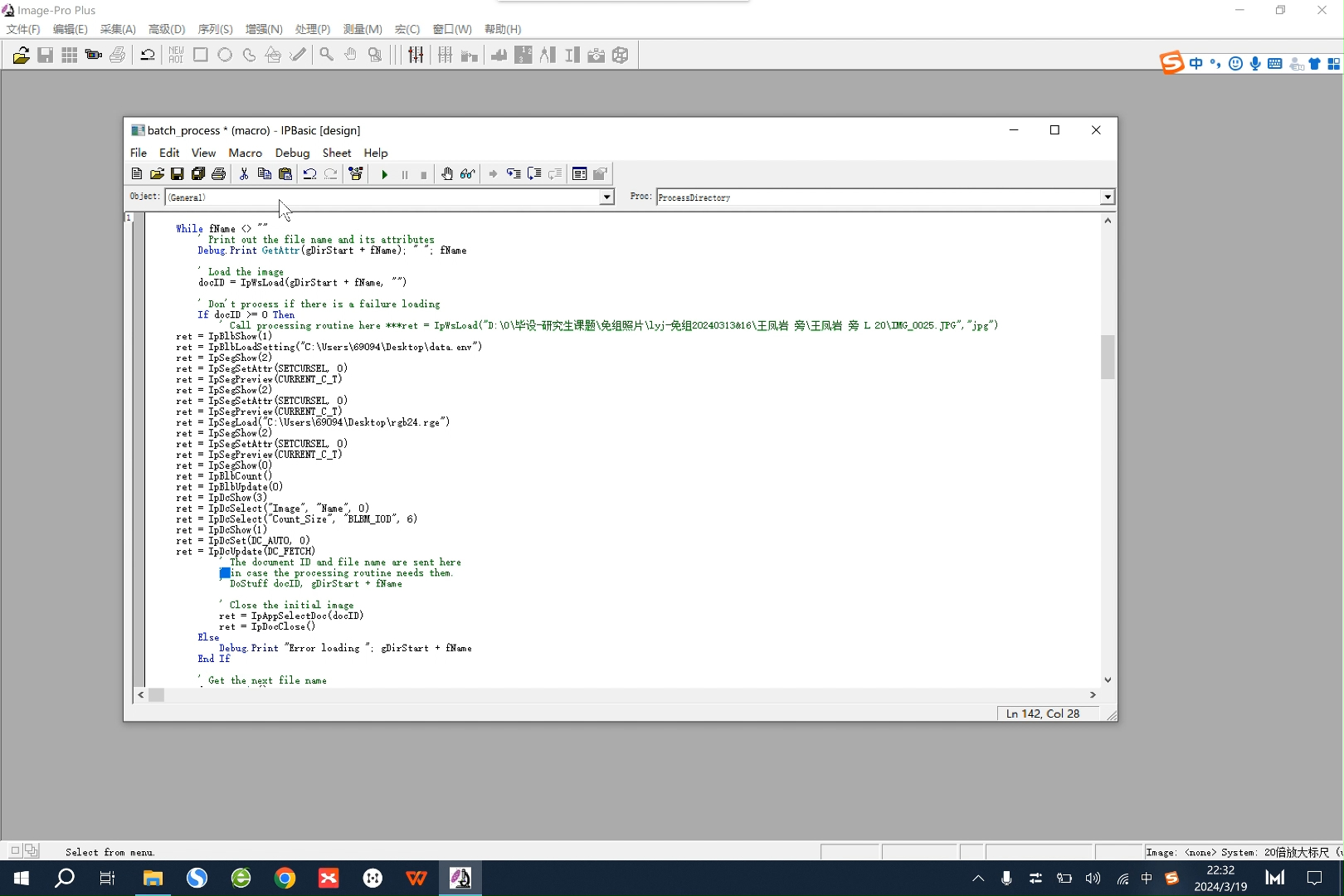Open IPBasic Debug menu
The width and height of the screenshot is (1344, 896).
tap(292, 153)
